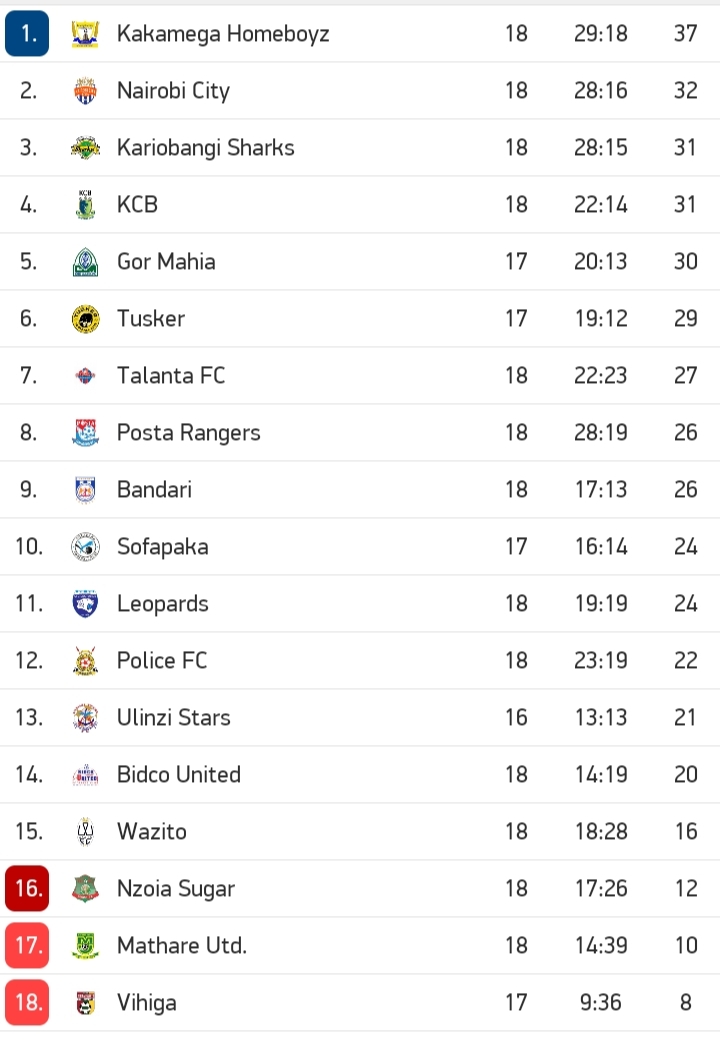The image size is (720, 1042).
Task: Select the KCB team badge
Action: point(85,205)
